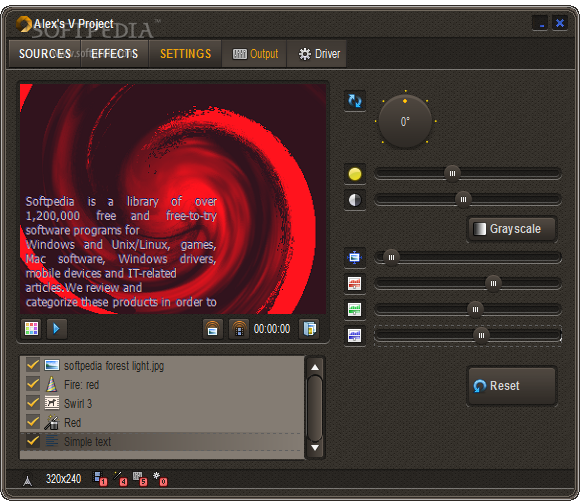
Task: Click the status icon with badge 5
Action: [x=140, y=478]
